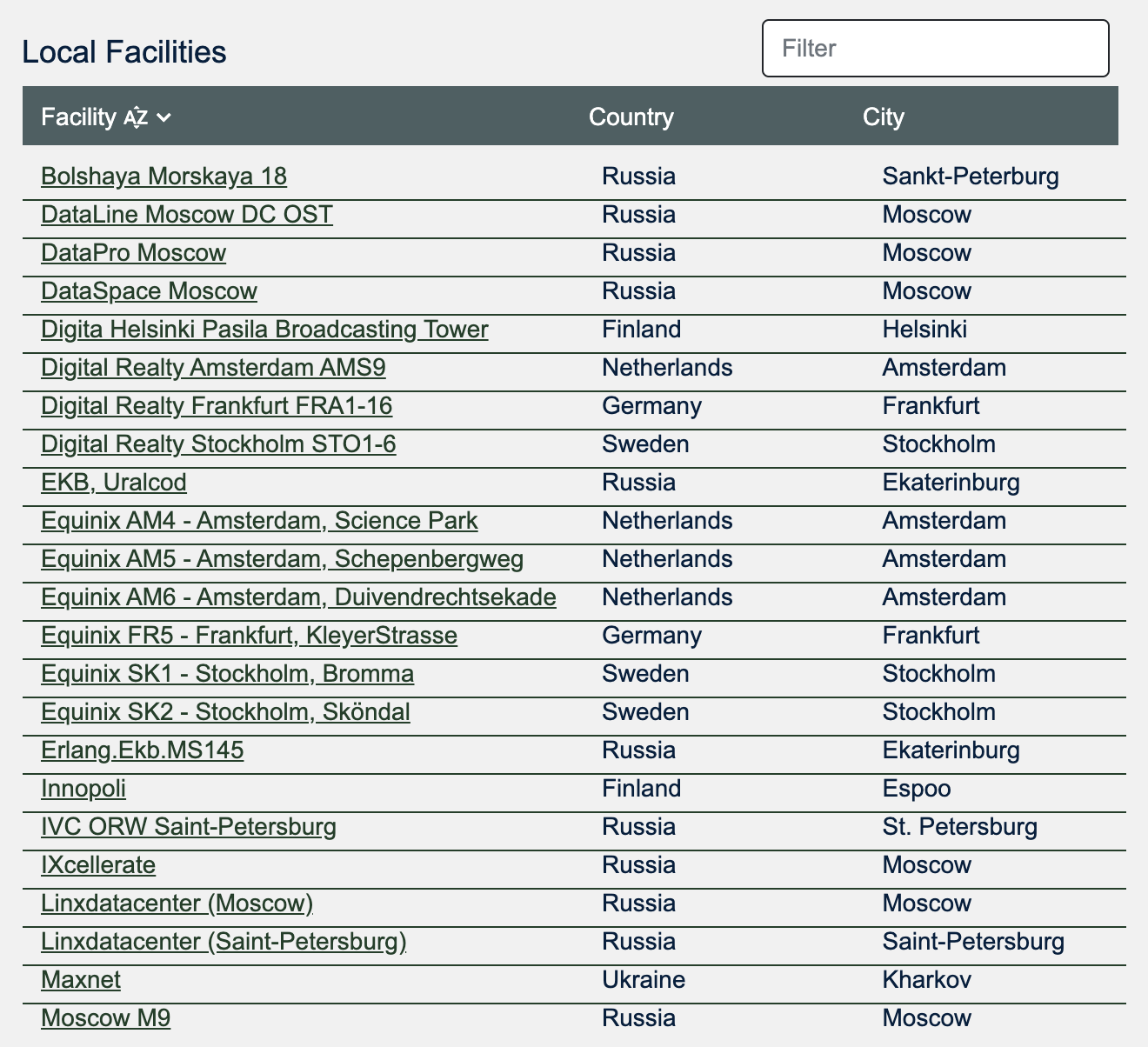This screenshot has height=1047, width=1148.
Task: Select the St. Petersburg city cell
Action: 960,827
